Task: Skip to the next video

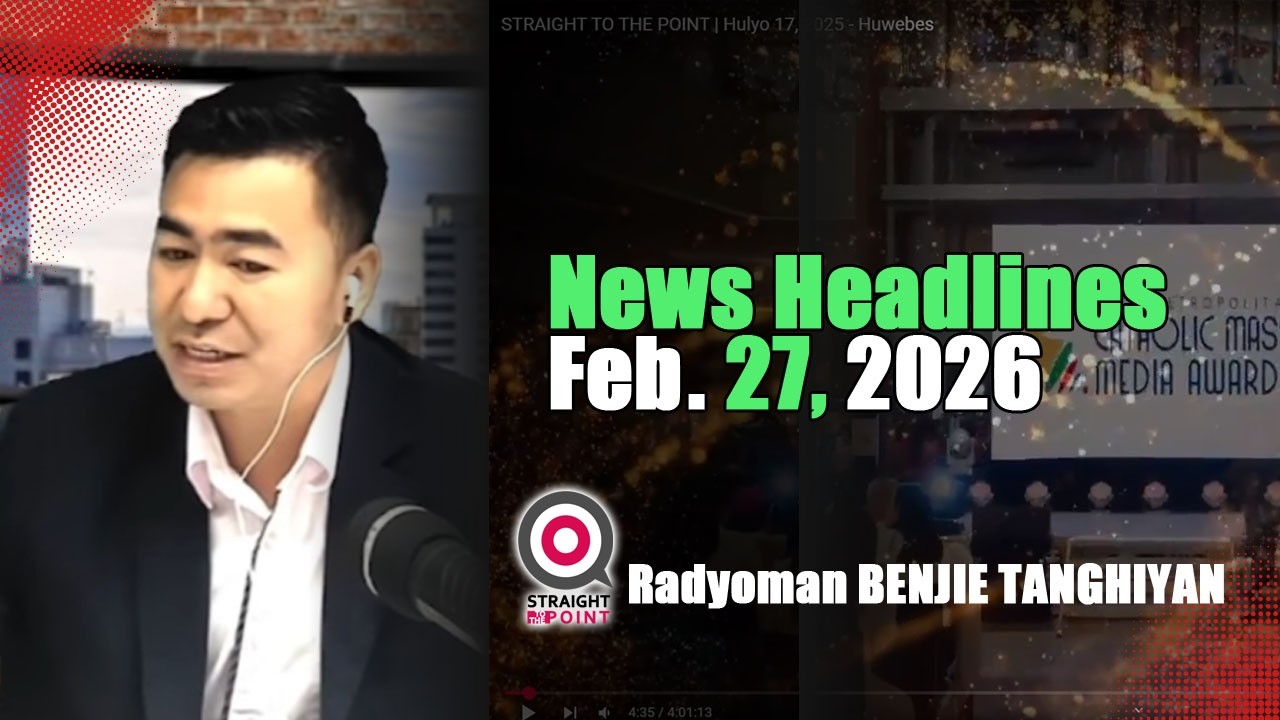Action: click(569, 712)
